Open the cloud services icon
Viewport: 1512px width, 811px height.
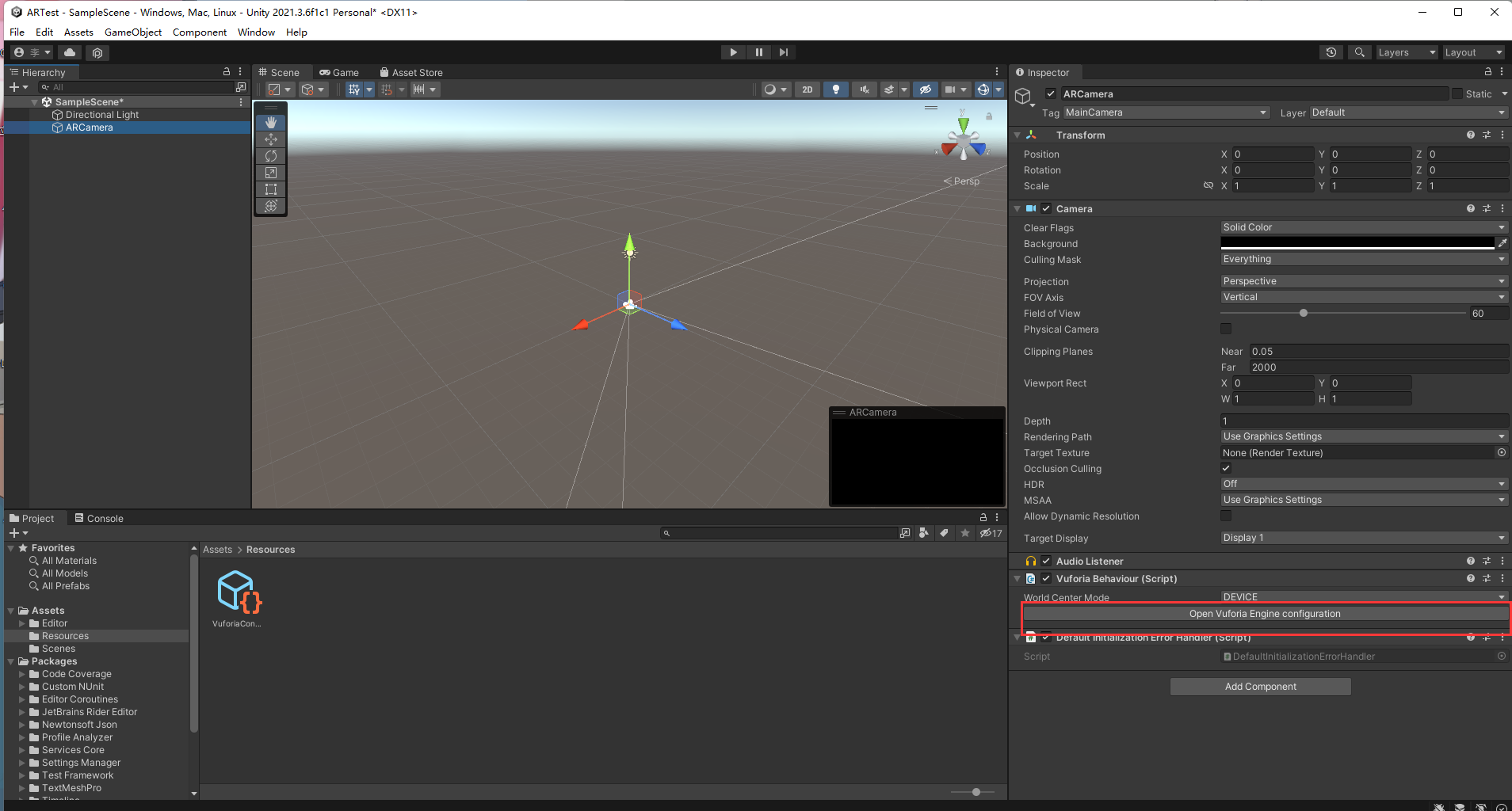(70, 52)
